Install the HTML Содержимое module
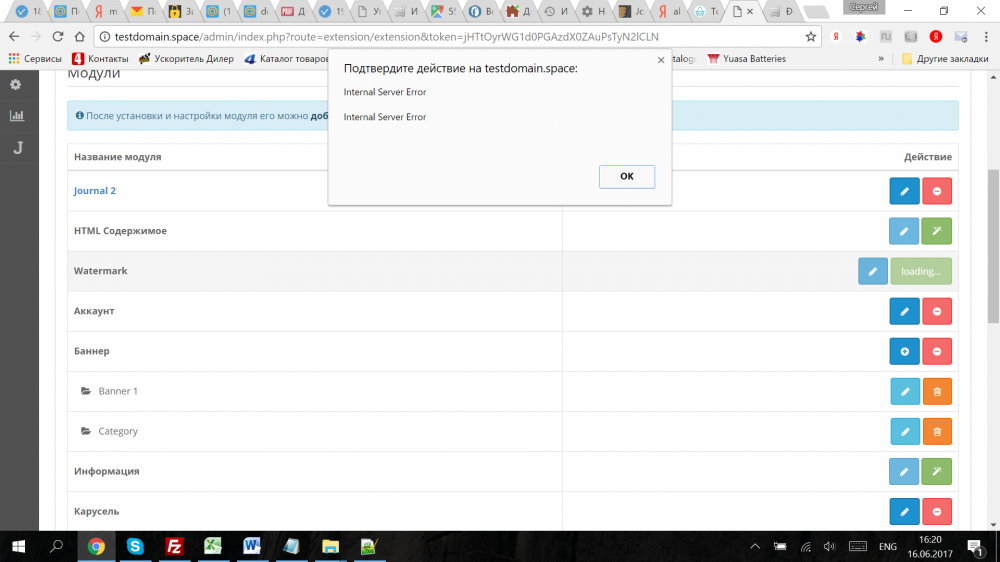 pos(936,231)
